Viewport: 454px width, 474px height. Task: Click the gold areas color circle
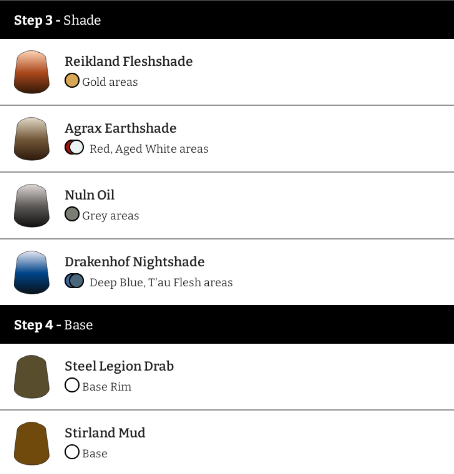tap(72, 81)
